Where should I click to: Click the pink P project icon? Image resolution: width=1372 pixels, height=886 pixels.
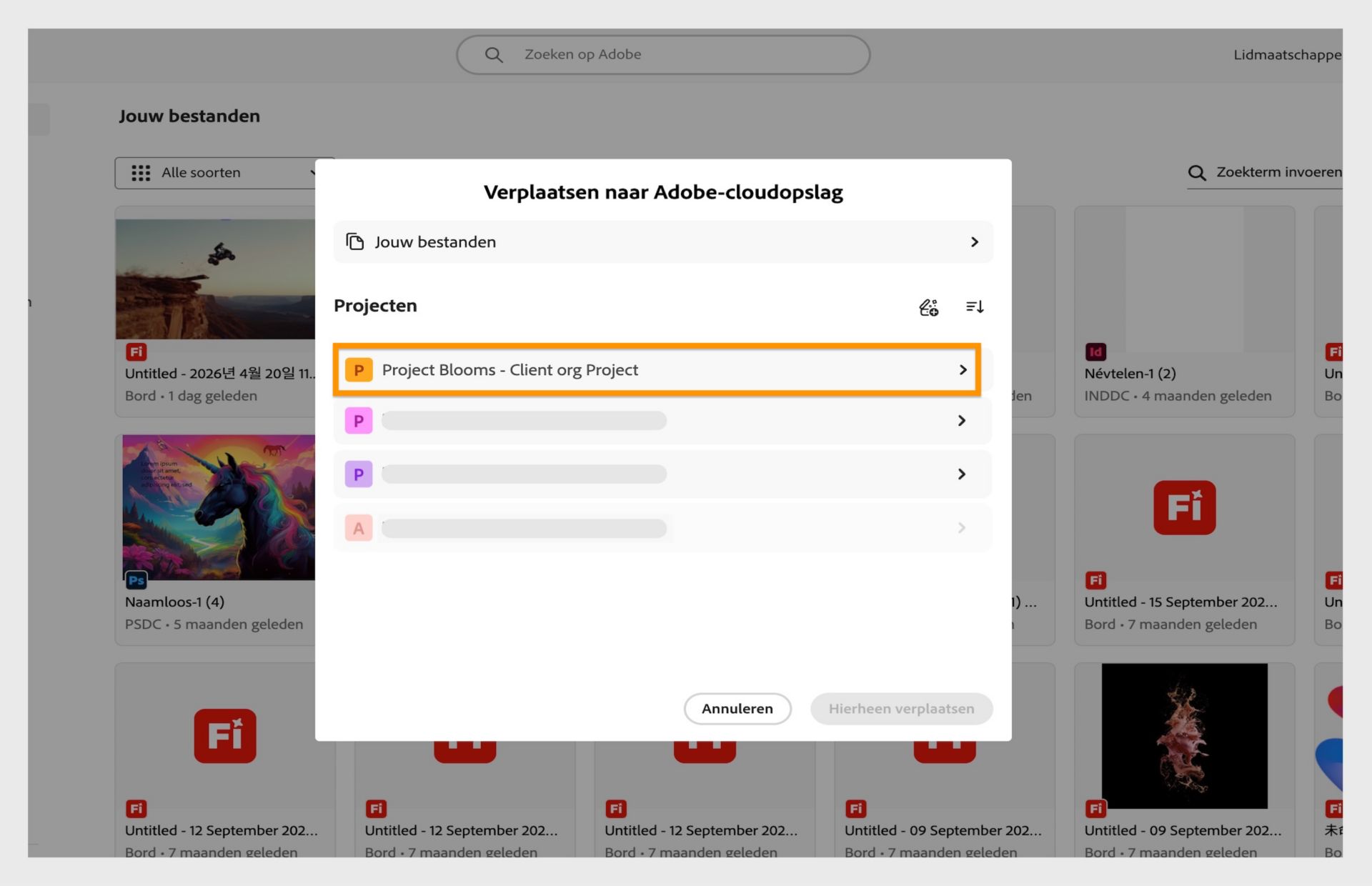coord(359,421)
